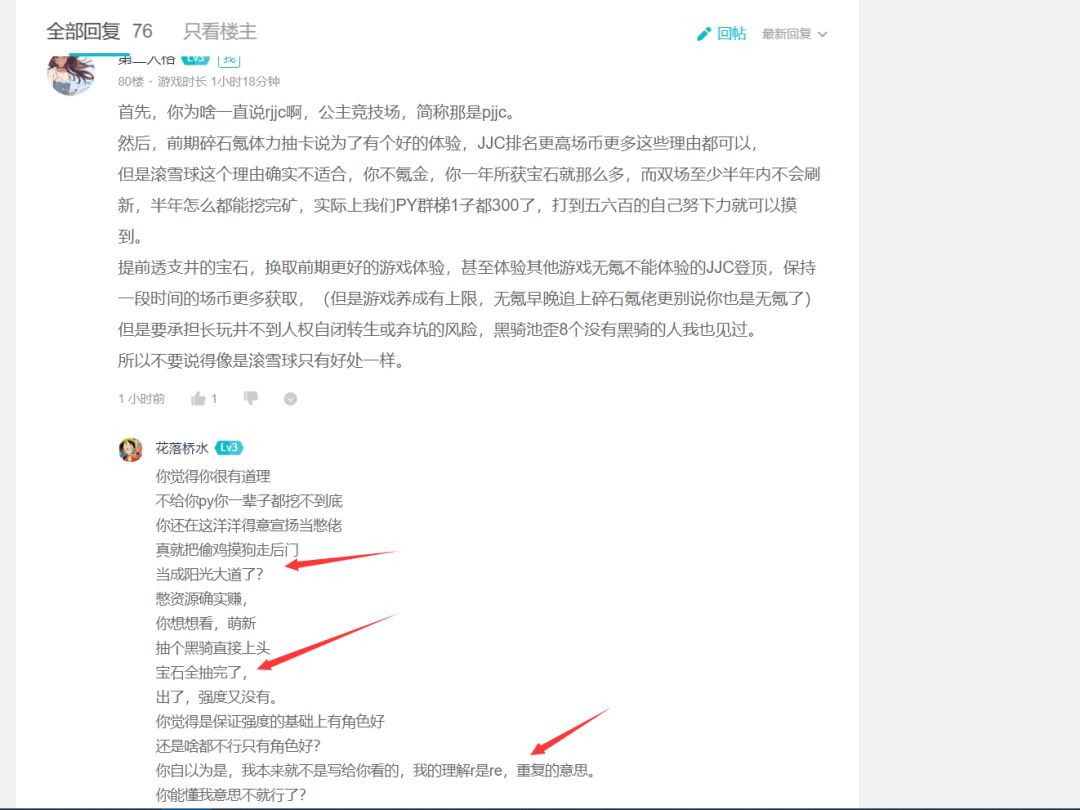Click the comment line 出了，强度又没有。
Screen dimensions: 1080x810
217,697
